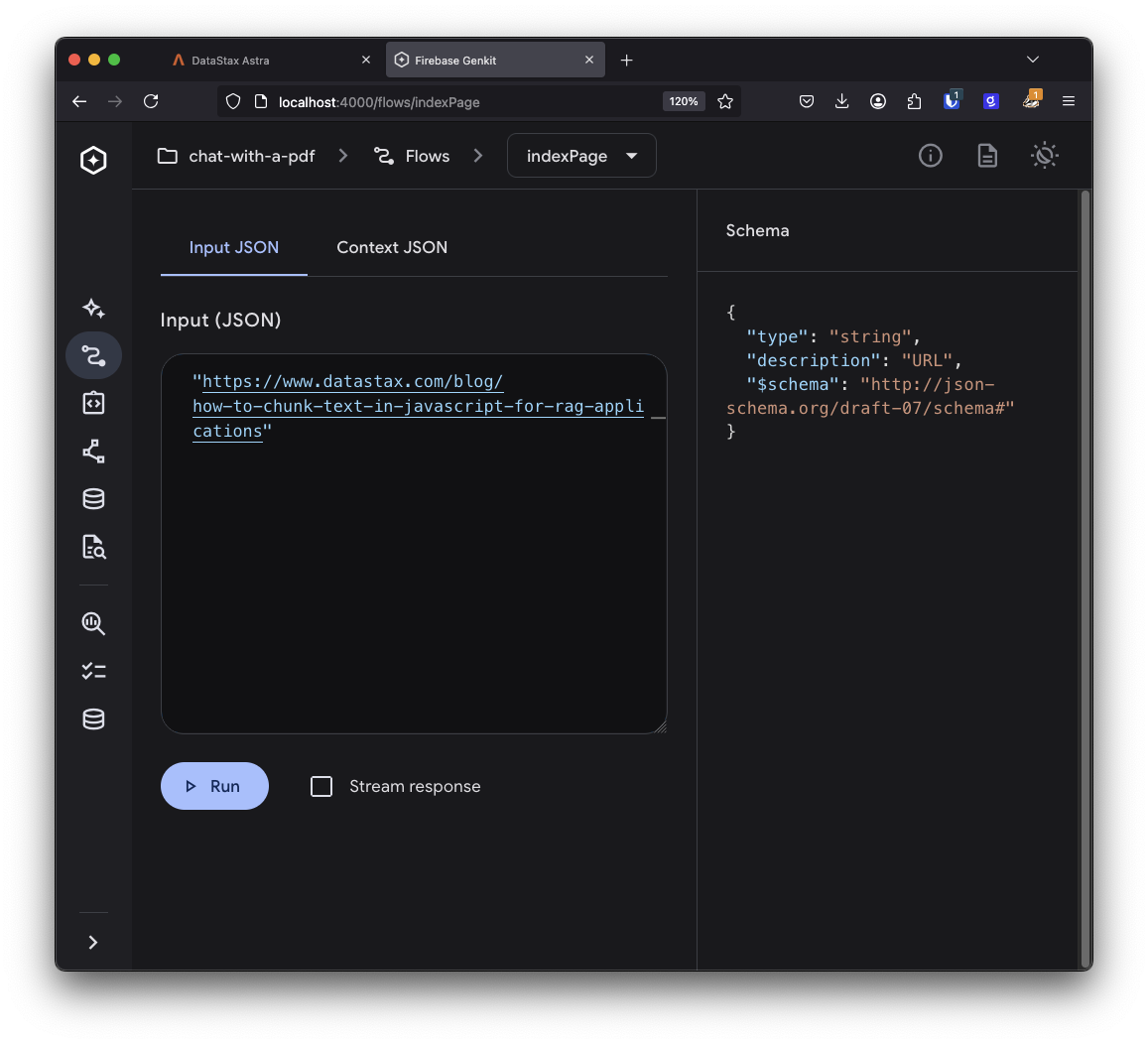The width and height of the screenshot is (1148, 1044).
Task: Open the document icon in top bar
Action: coord(987,156)
